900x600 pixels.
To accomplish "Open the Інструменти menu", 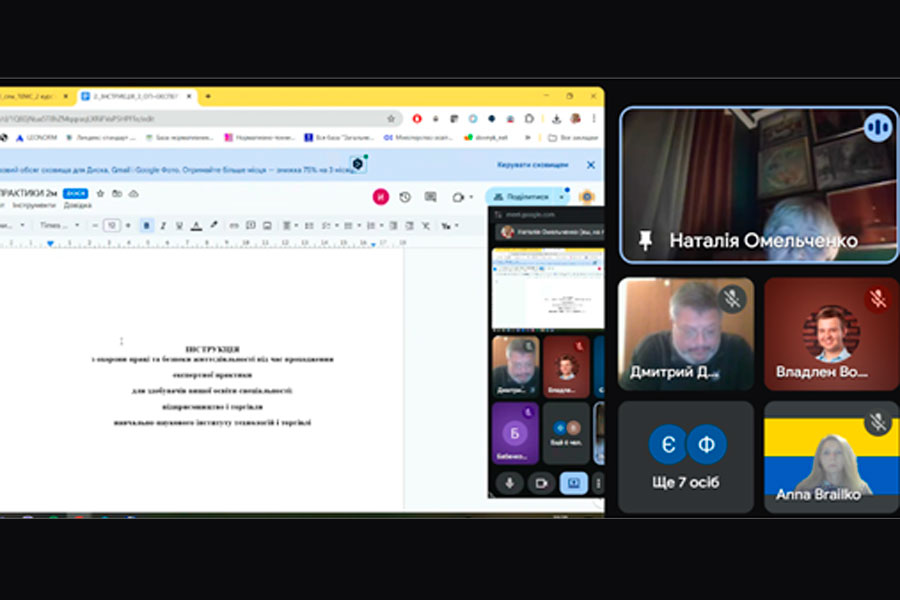I will [34, 206].
